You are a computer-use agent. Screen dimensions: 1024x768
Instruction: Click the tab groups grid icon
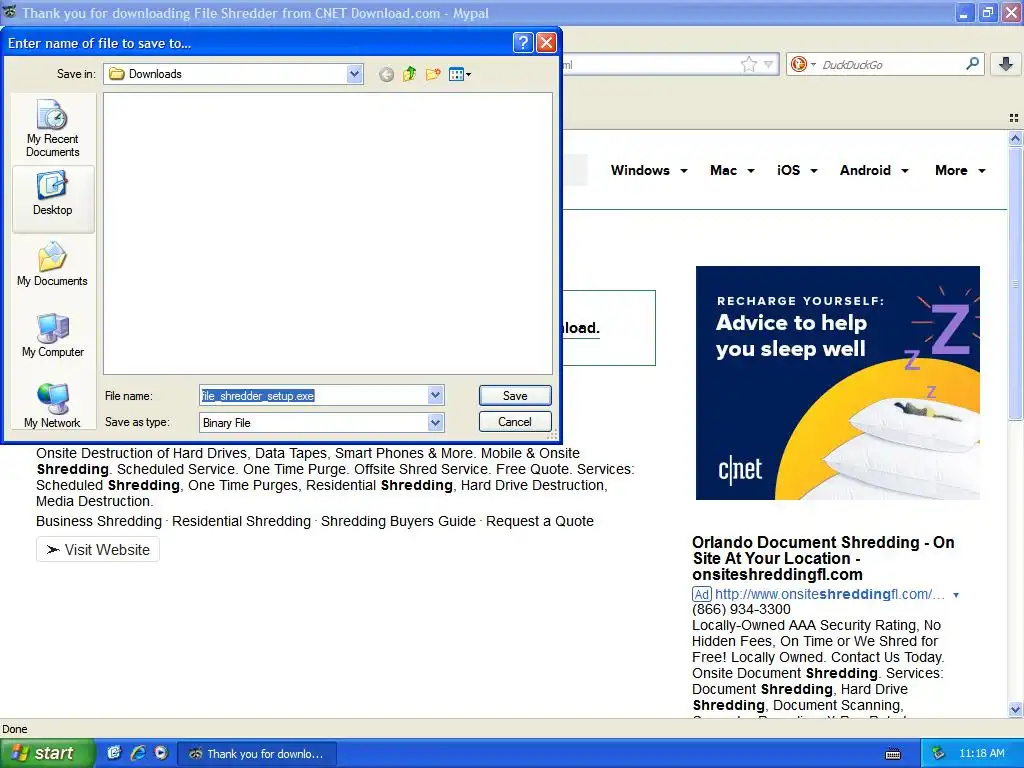[x=1014, y=118]
